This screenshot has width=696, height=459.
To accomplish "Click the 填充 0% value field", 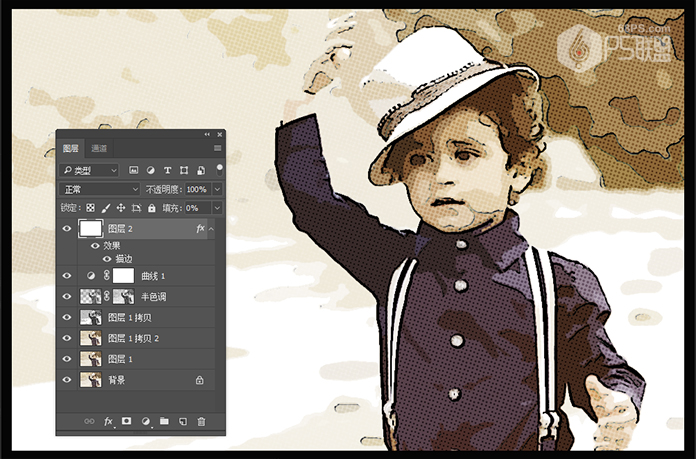I will coord(198,208).
